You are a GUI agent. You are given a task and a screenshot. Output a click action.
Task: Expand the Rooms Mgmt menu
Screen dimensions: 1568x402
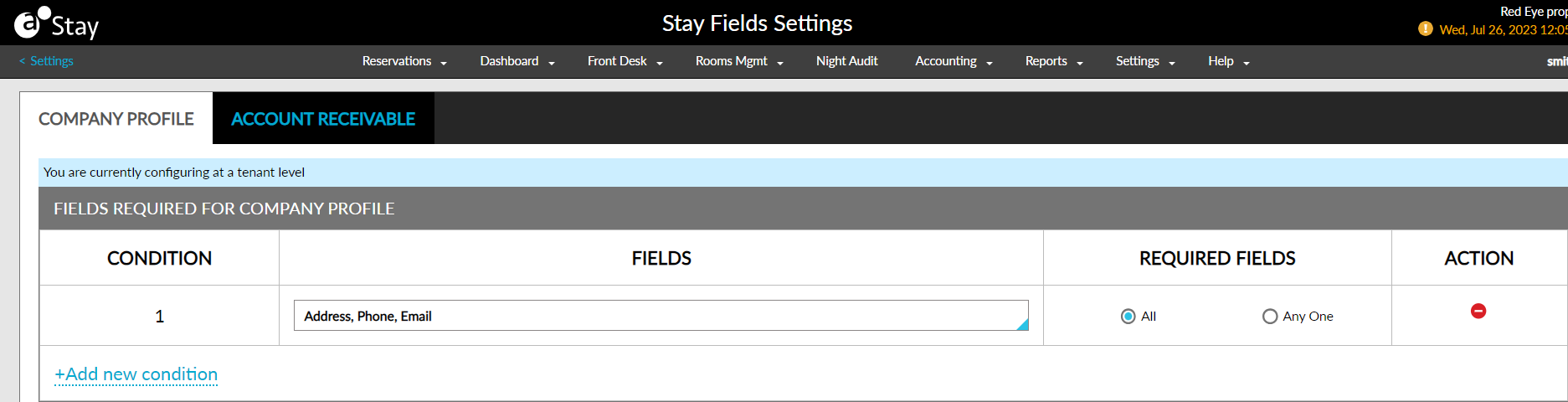(x=738, y=61)
